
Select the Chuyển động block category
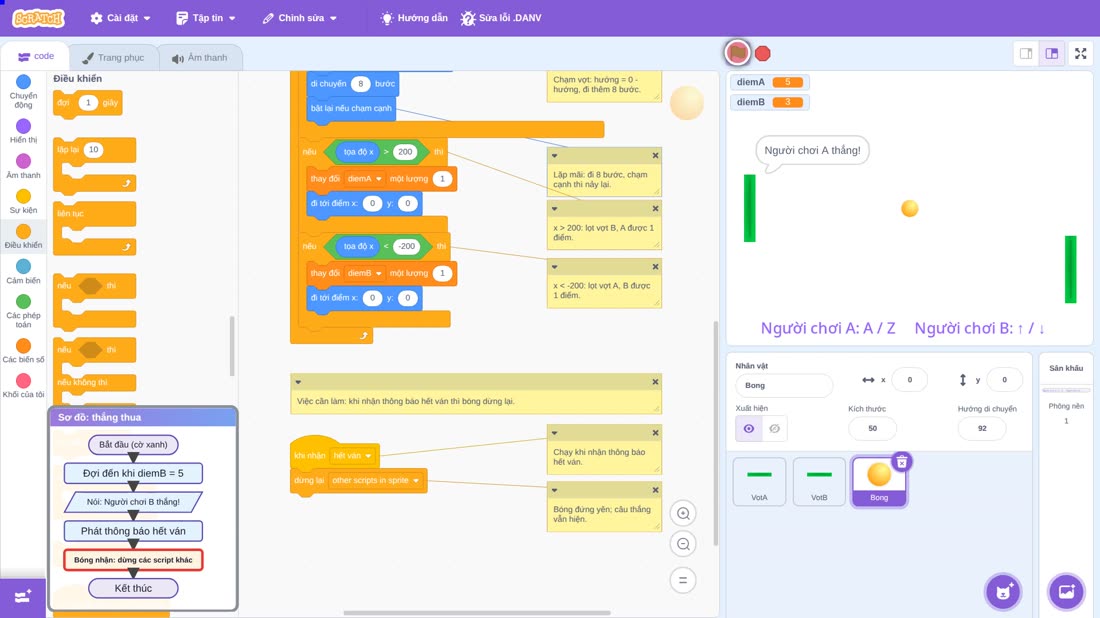pos(23,92)
